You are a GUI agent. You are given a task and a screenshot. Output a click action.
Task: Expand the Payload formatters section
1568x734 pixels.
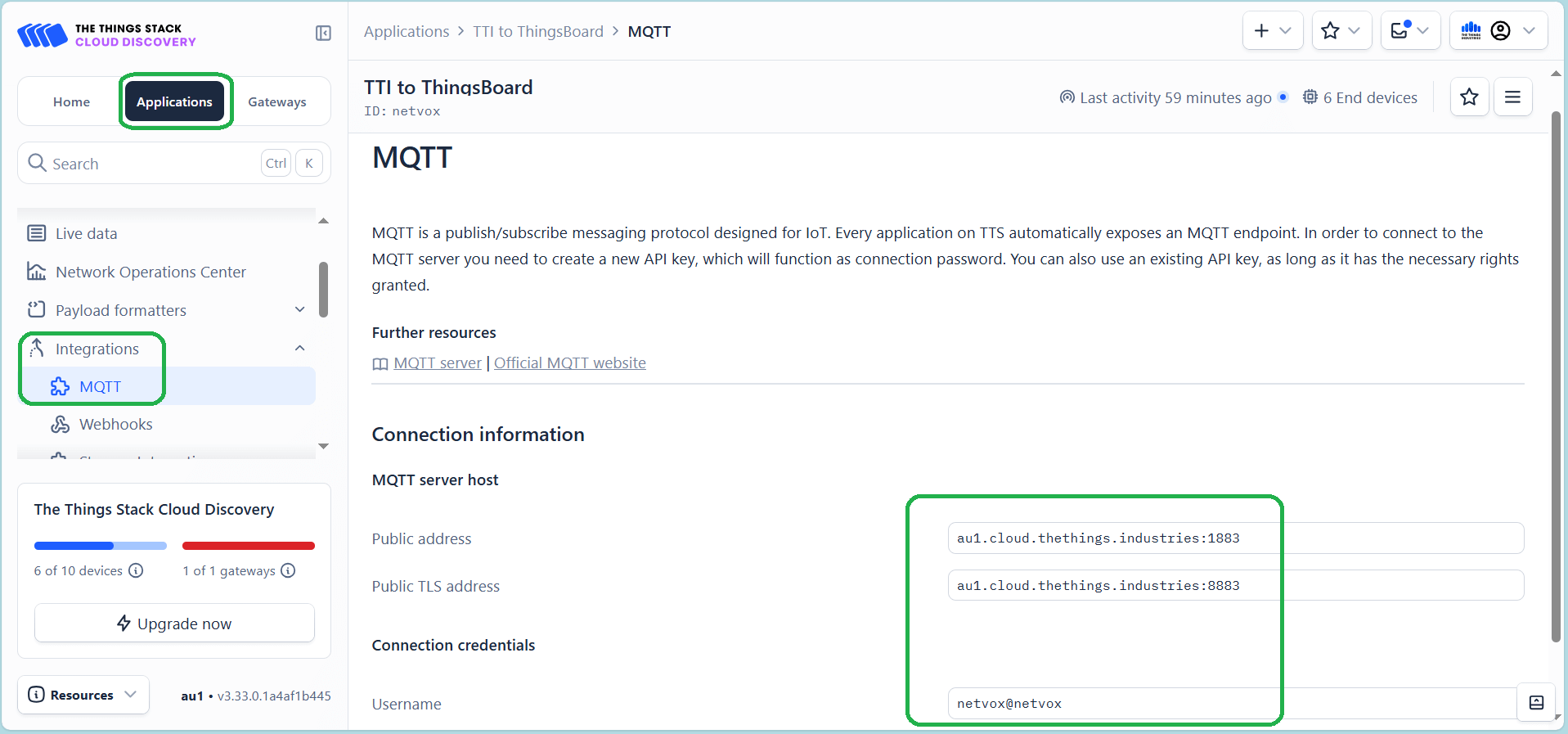point(299,310)
